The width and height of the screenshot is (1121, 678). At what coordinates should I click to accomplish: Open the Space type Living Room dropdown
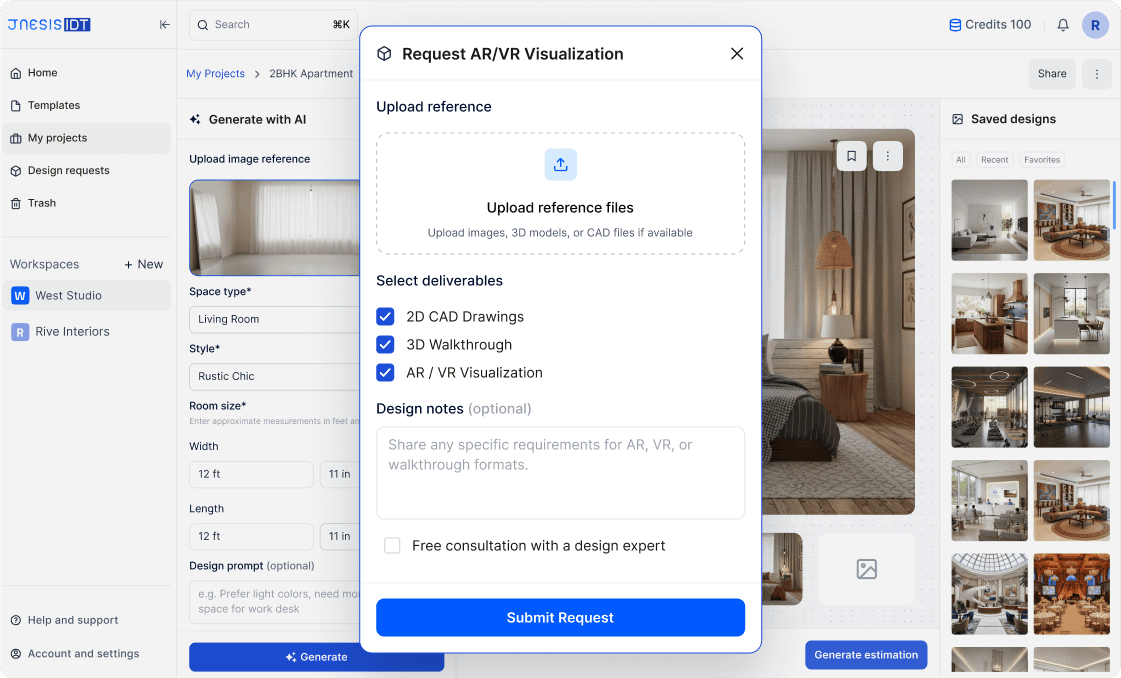tap(275, 319)
